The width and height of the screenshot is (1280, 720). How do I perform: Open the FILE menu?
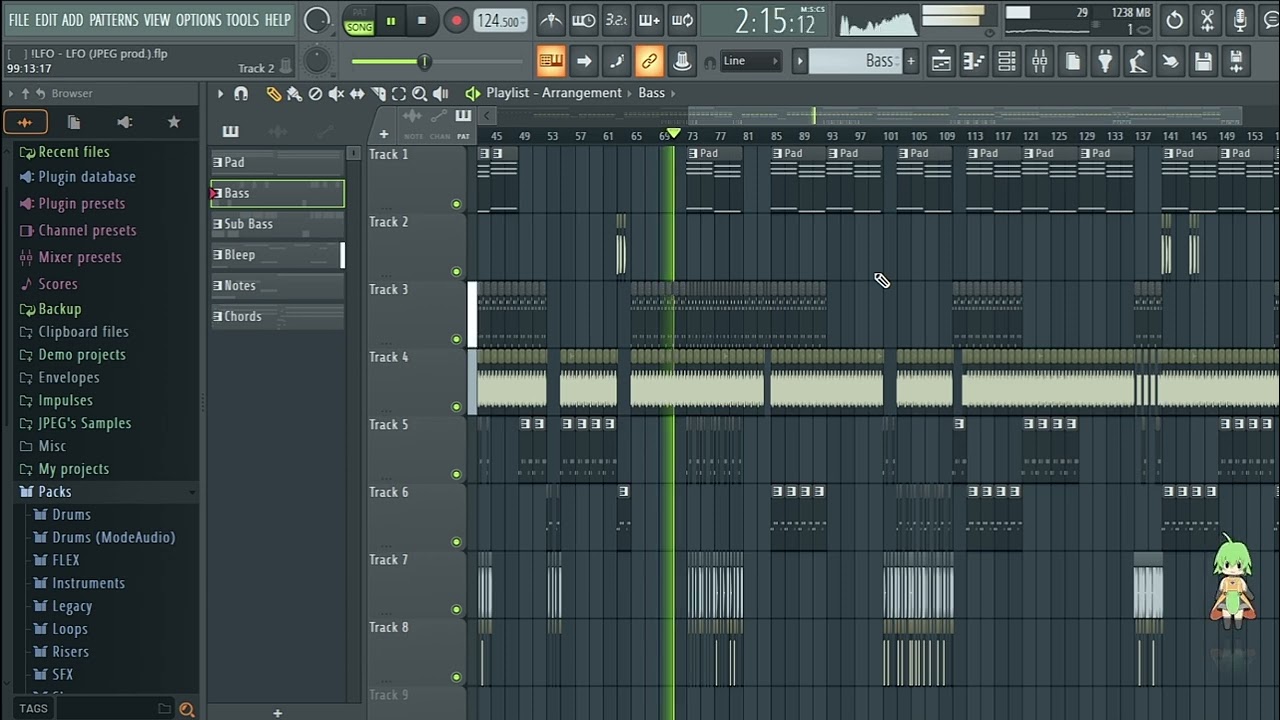[x=18, y=20]
